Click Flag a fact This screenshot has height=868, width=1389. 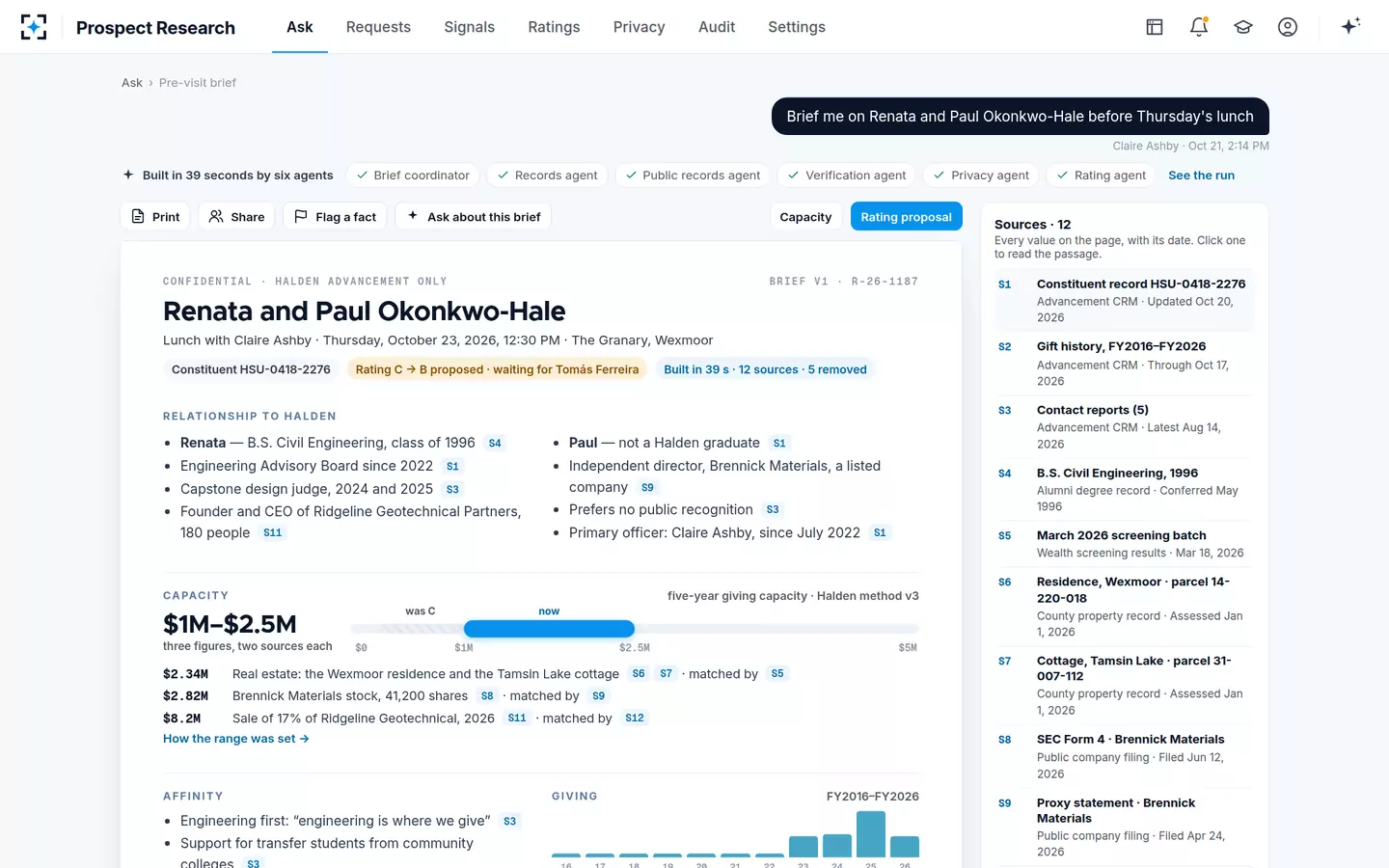[x=335, y=217]
